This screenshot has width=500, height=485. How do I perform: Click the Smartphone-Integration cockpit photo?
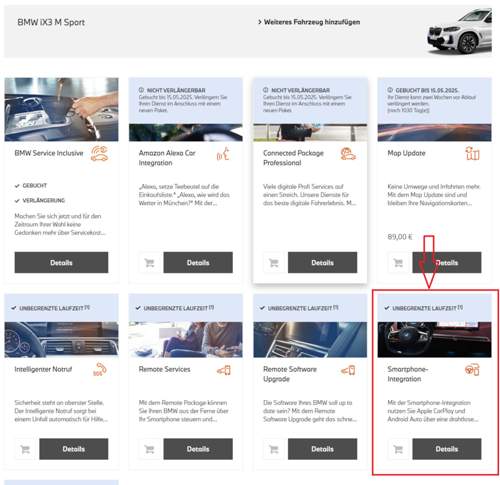(x=434, y=339)
